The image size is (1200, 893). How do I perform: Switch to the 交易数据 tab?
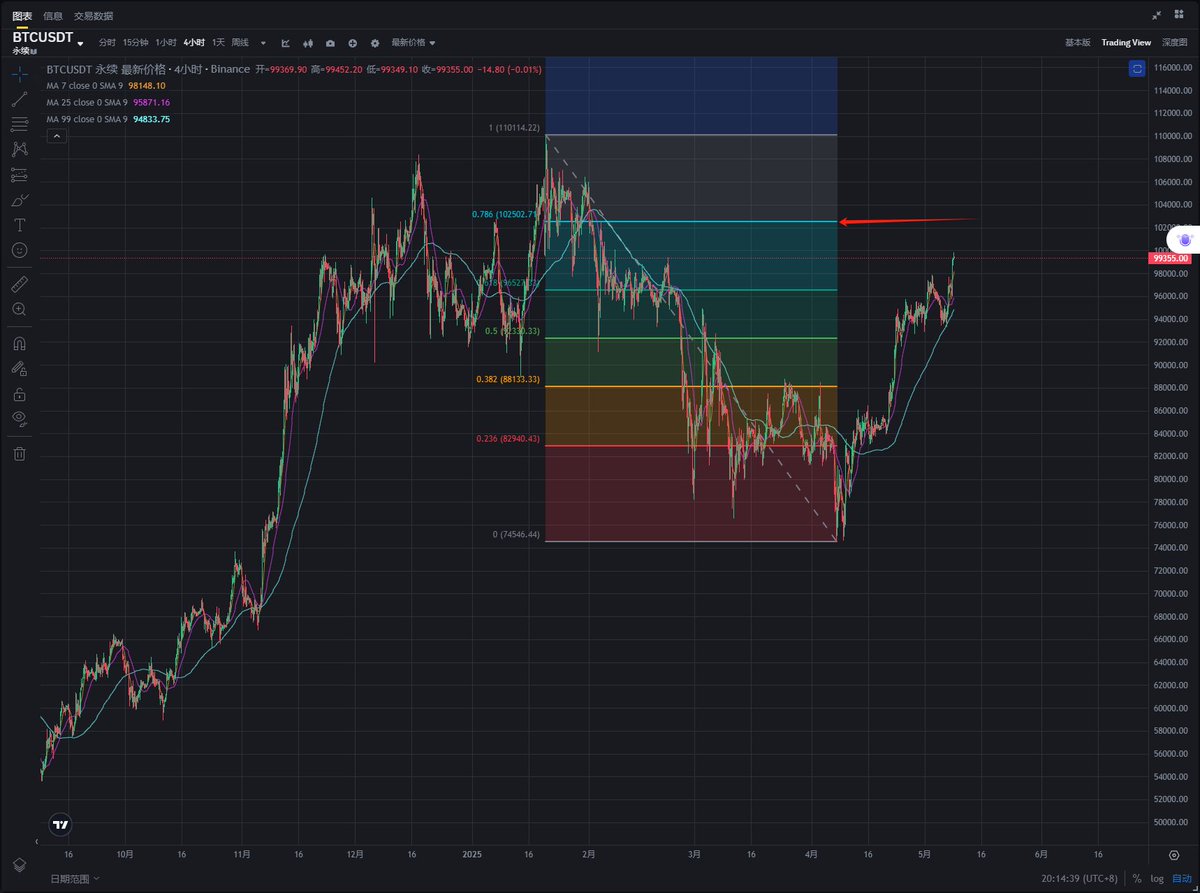tap(93, 16)
